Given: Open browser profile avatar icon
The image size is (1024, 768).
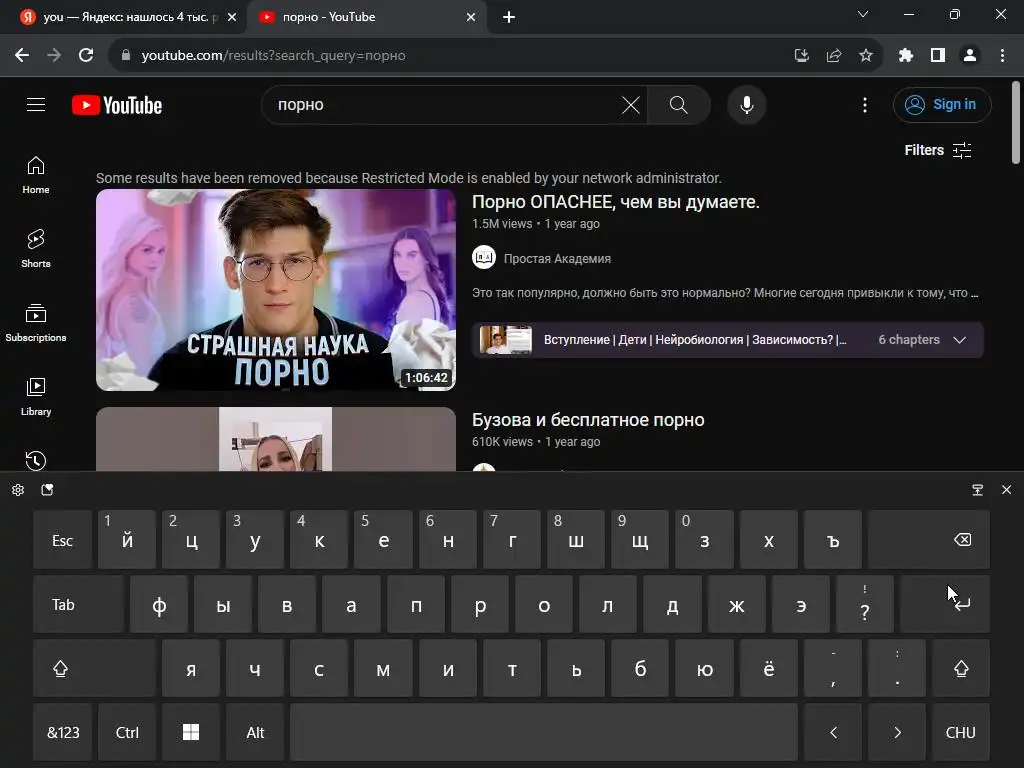Looking at the screenshot, I should pyautogui.click(x=970, y=56).
